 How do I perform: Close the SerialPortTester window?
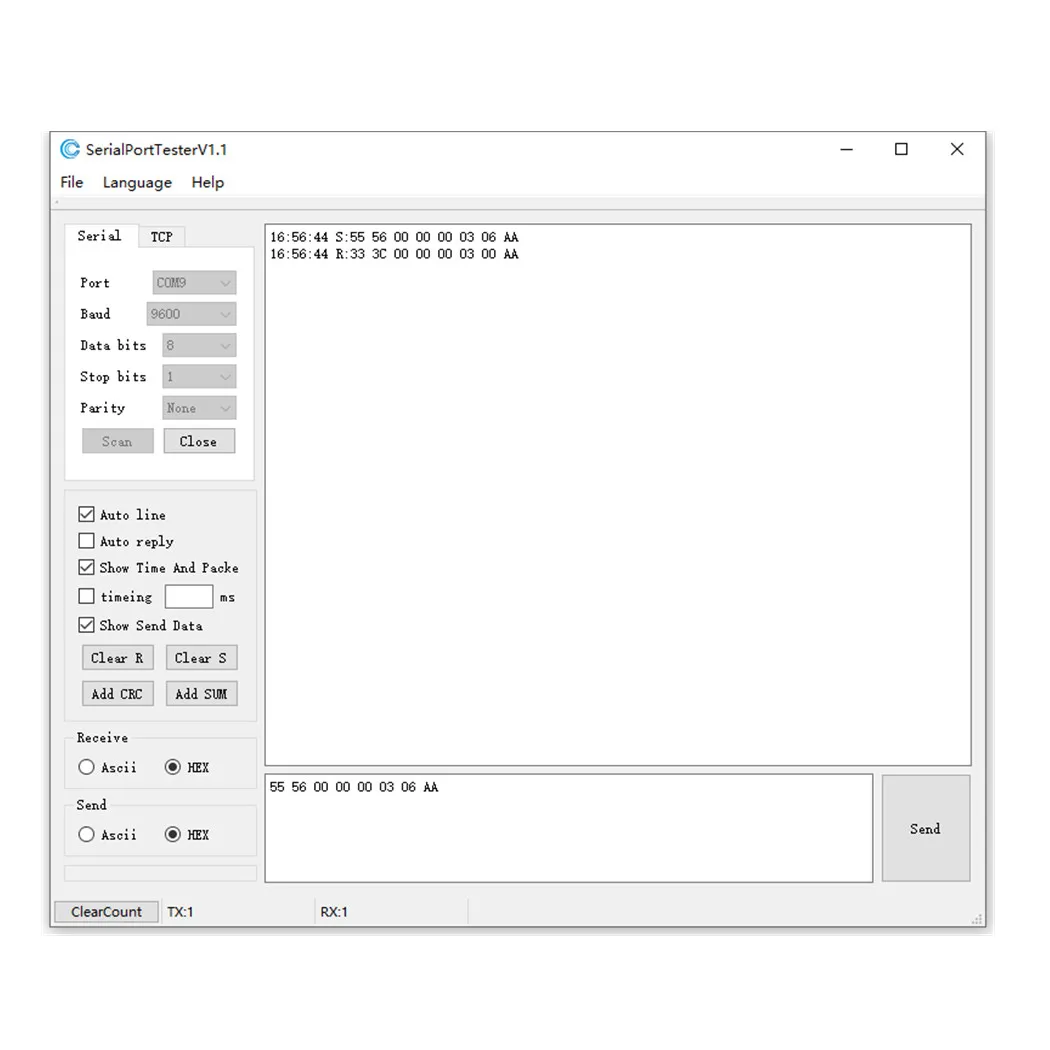point(957,149)
